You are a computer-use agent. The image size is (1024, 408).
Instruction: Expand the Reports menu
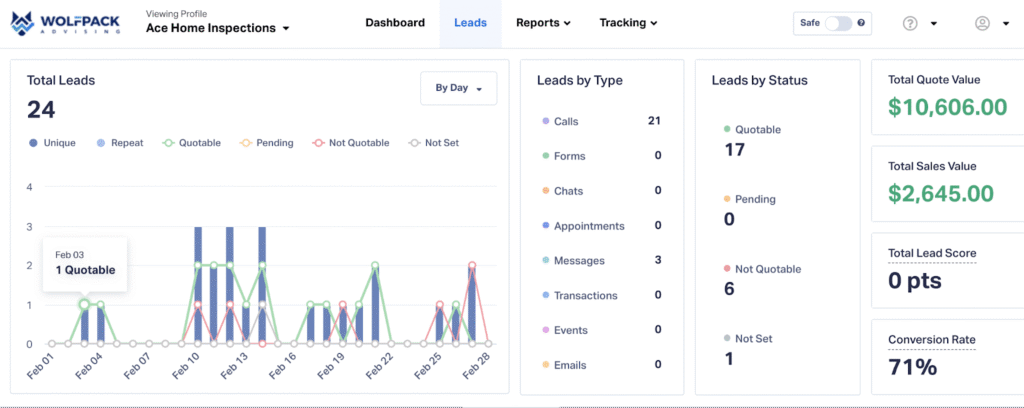tap(543, 23)
